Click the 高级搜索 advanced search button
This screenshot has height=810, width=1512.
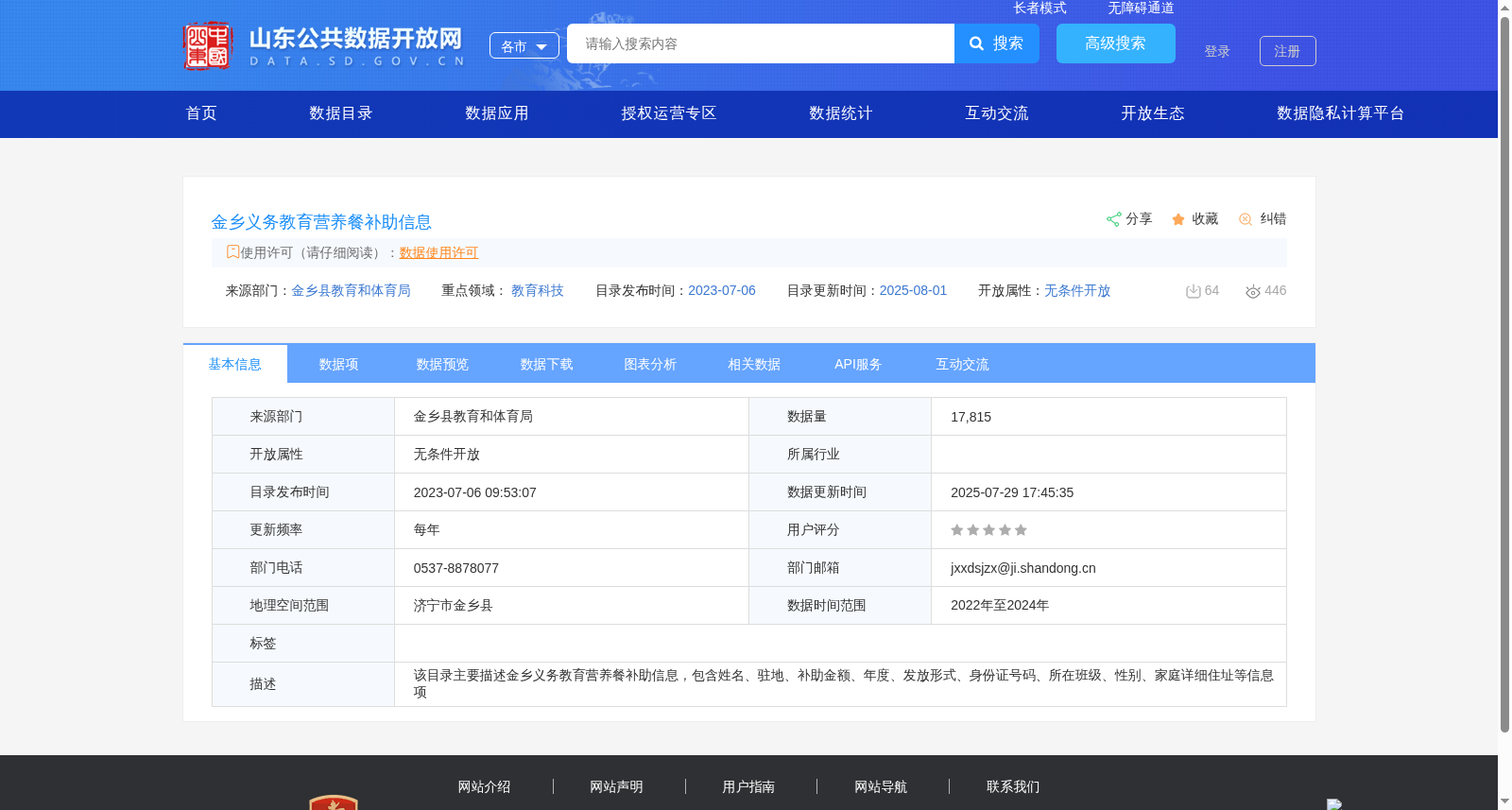pyautogui.click(x=1116, y=43)
